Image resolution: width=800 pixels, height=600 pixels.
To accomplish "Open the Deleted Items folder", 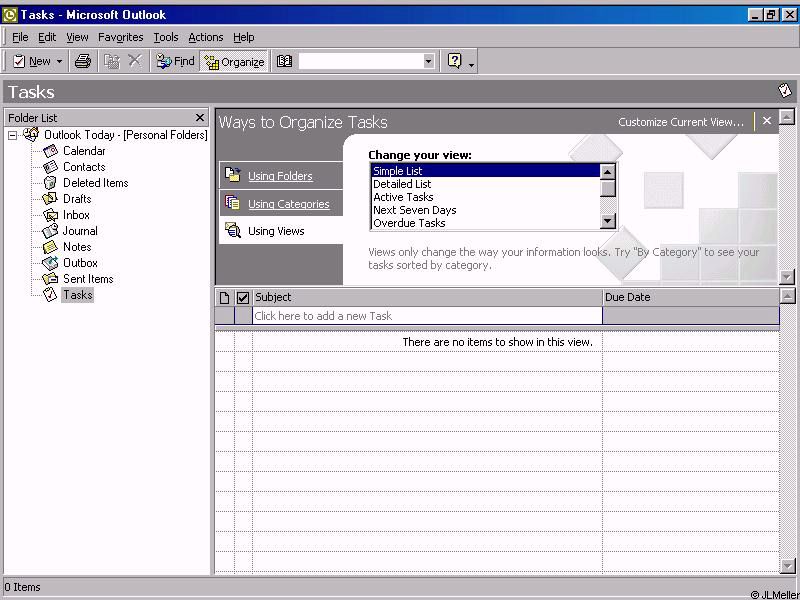I will tap(95, 183).
